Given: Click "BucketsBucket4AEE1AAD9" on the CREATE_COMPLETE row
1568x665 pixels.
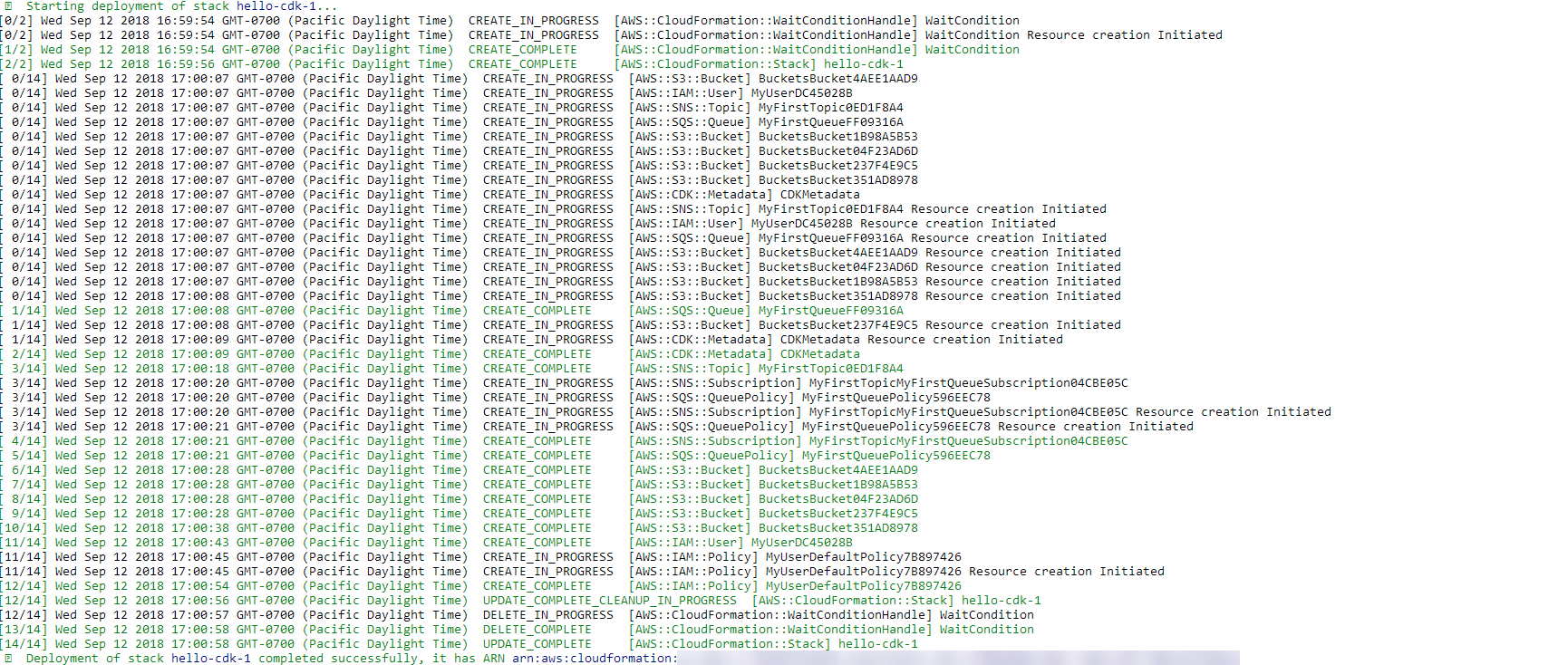Looking at the screenshot, I should 838,470.
